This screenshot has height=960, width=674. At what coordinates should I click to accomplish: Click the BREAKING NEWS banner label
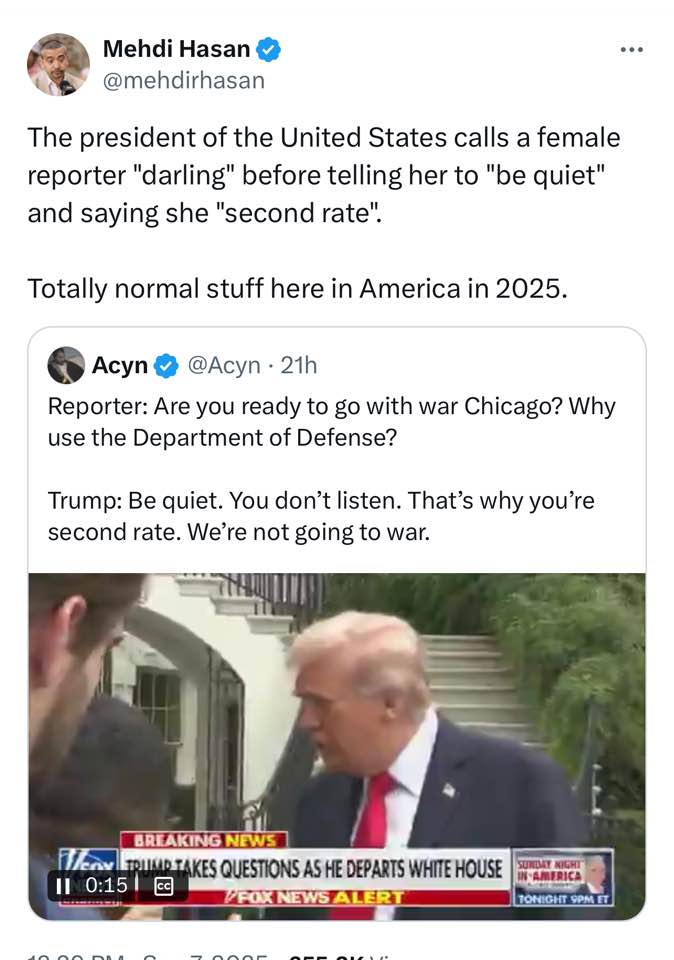tap(204, 840)
